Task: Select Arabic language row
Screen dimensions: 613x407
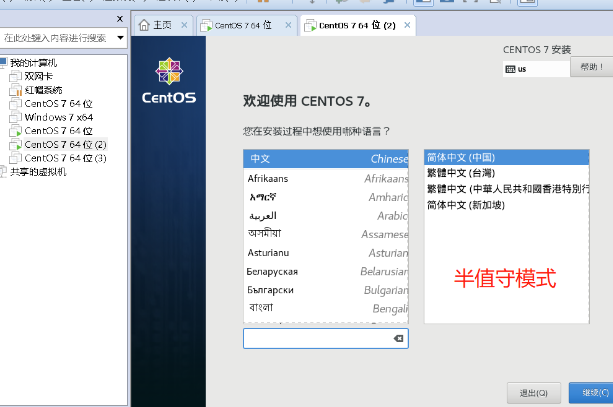Action: tap(326, 216)
